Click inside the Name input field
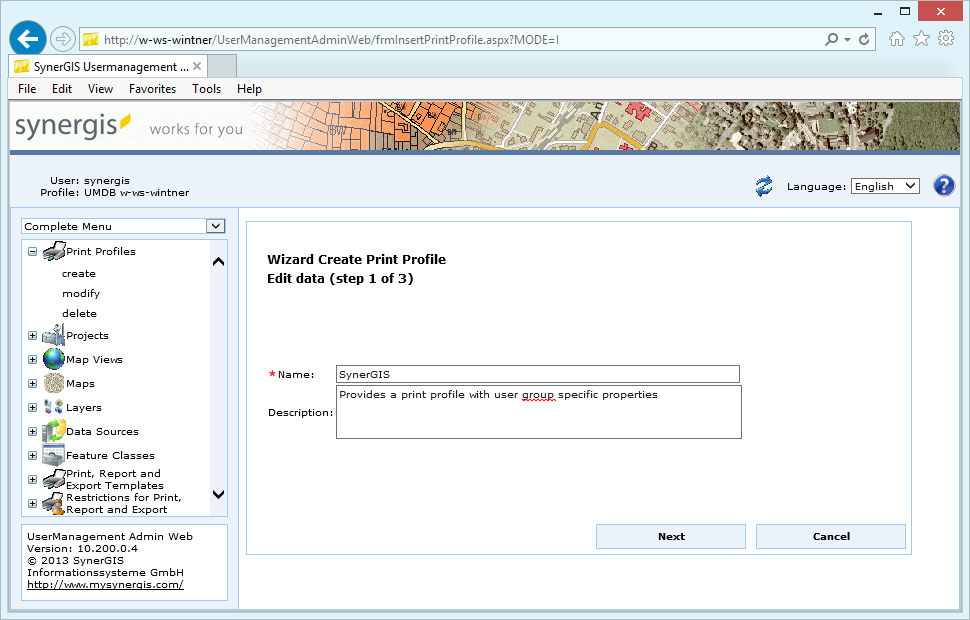Image resolution: width=970 pixels, height=620 pixels. [537, 373]
